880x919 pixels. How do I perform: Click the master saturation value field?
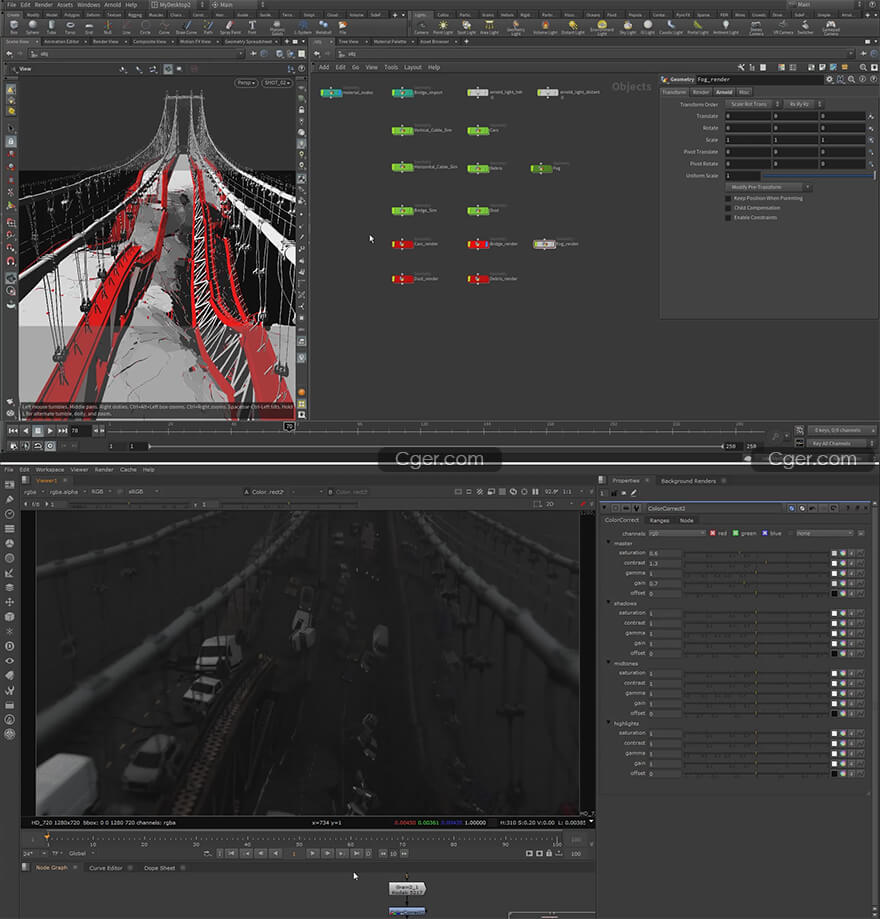(664, 553)
